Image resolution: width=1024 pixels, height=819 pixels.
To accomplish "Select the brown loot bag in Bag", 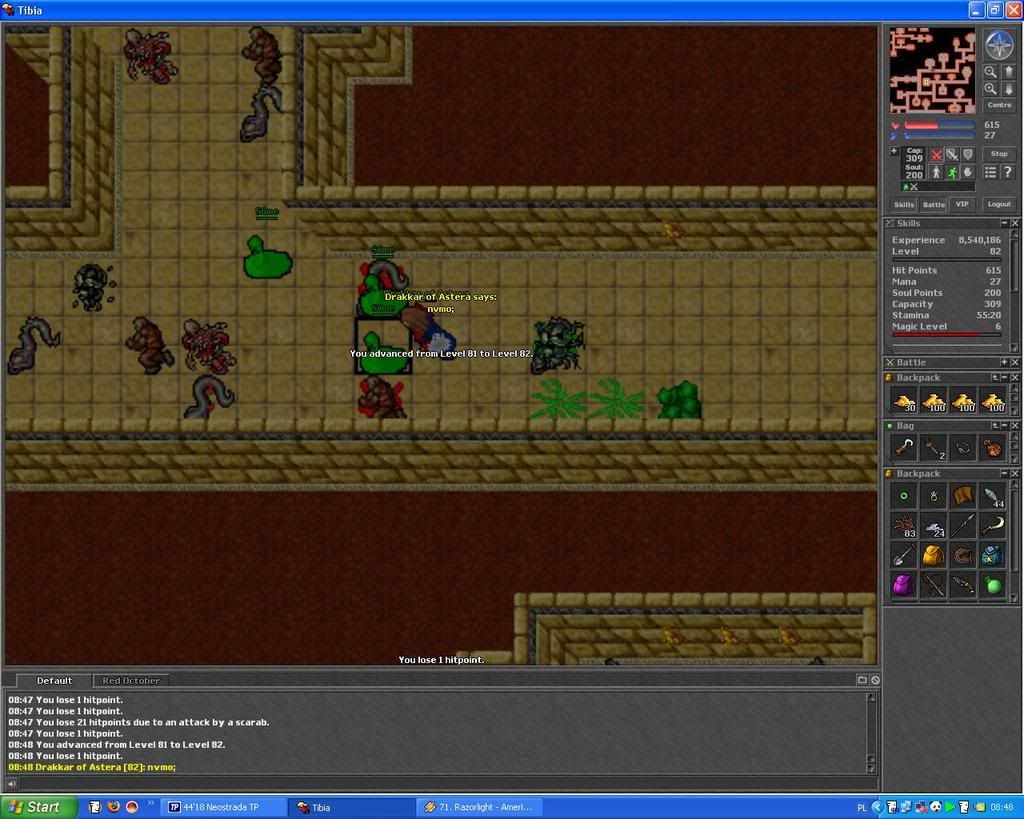I will (993, 449).
